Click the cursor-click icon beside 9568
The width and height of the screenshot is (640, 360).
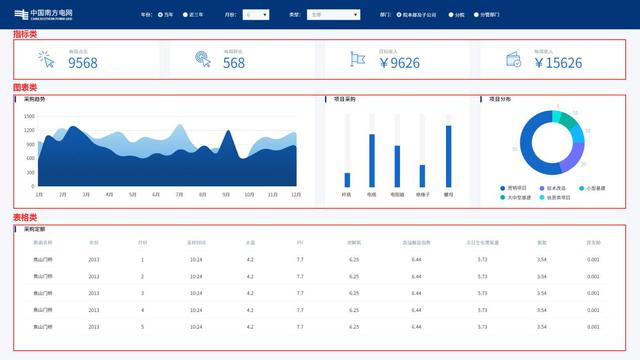[x=46, y=59]
